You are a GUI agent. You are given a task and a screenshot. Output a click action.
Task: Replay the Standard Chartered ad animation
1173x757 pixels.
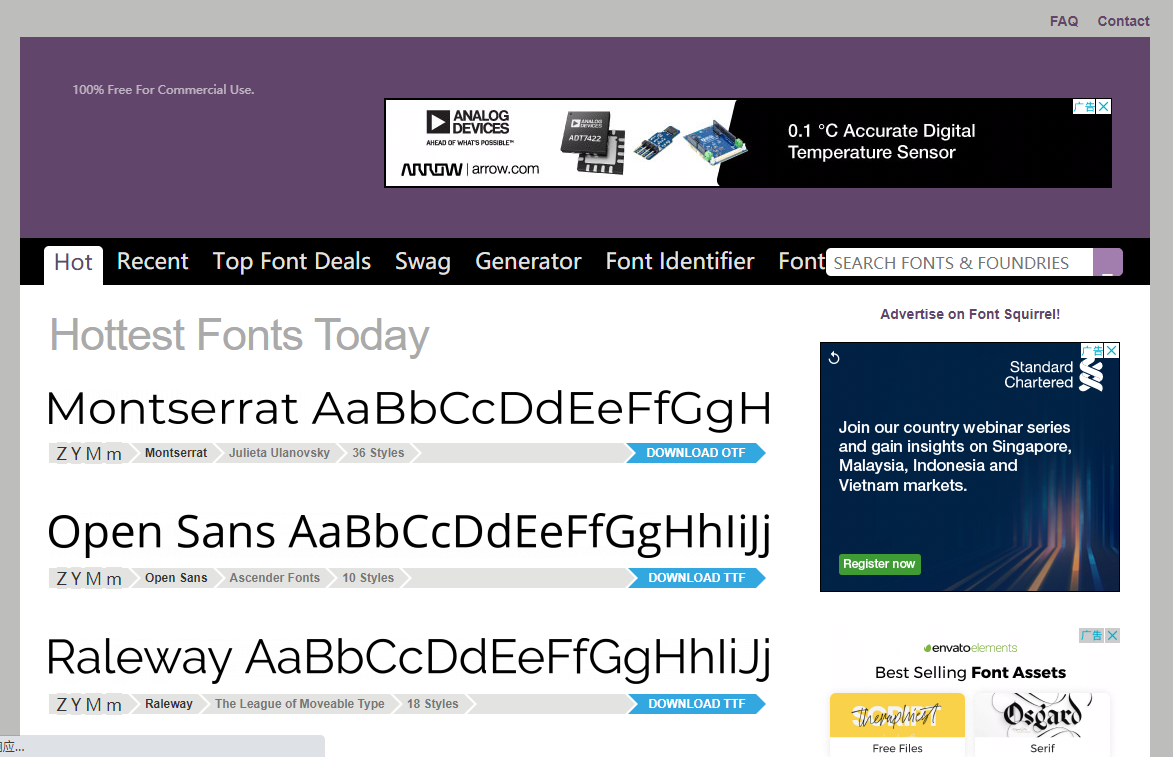point(834,358)
